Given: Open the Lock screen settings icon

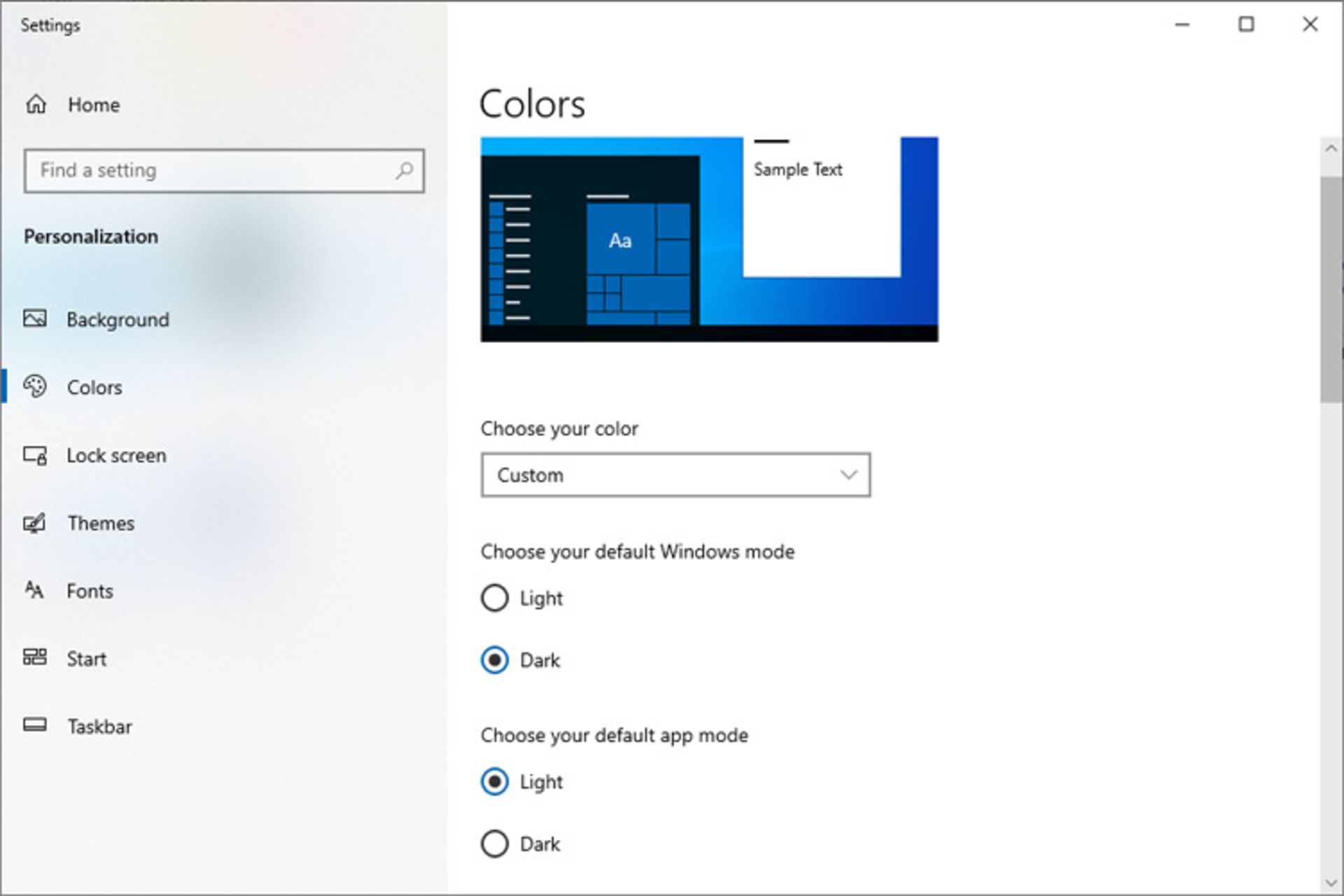Looking at the screenshot, I should click(35, 454).
